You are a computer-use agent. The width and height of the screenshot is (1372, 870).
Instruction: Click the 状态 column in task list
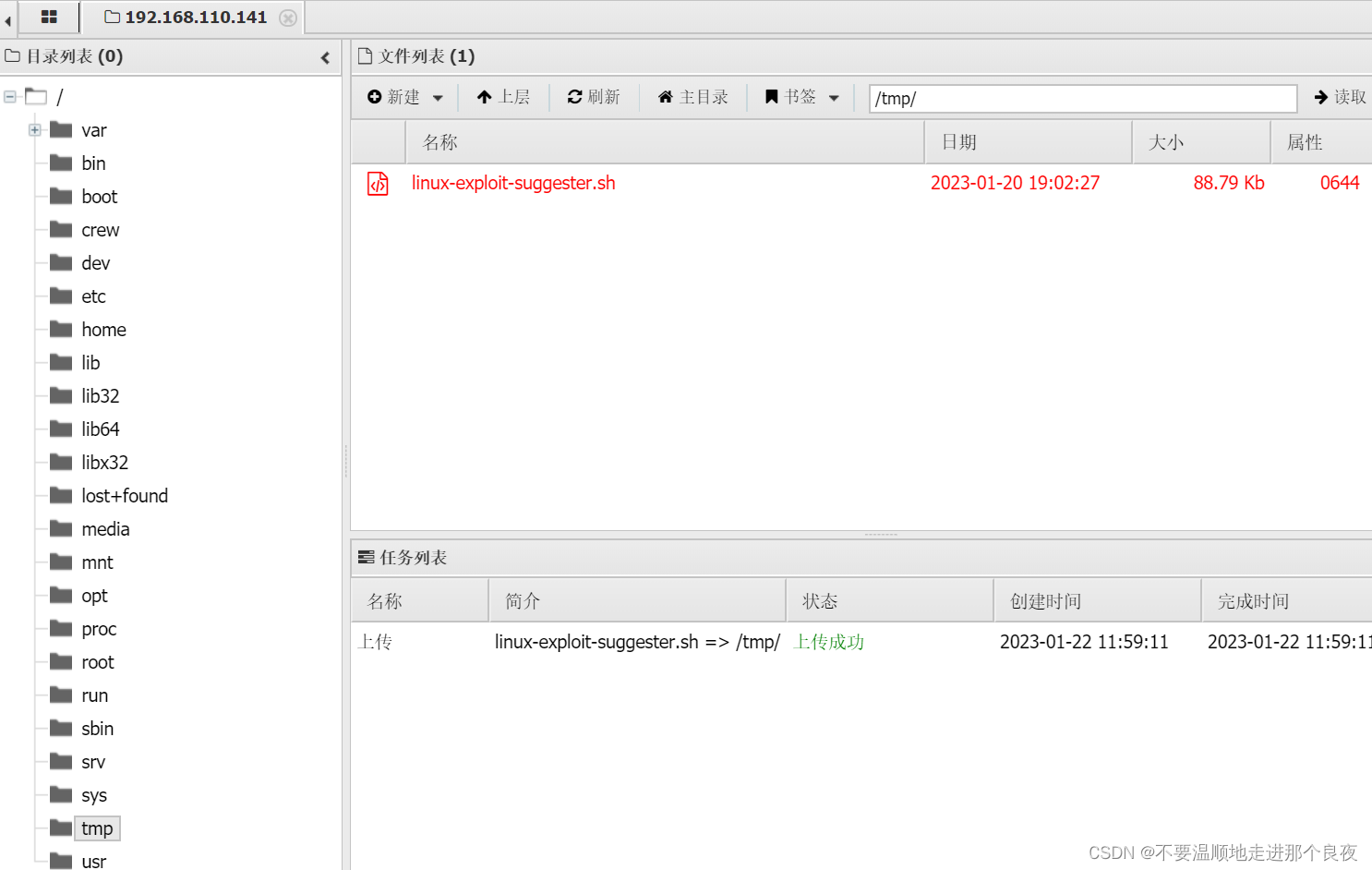890,601
